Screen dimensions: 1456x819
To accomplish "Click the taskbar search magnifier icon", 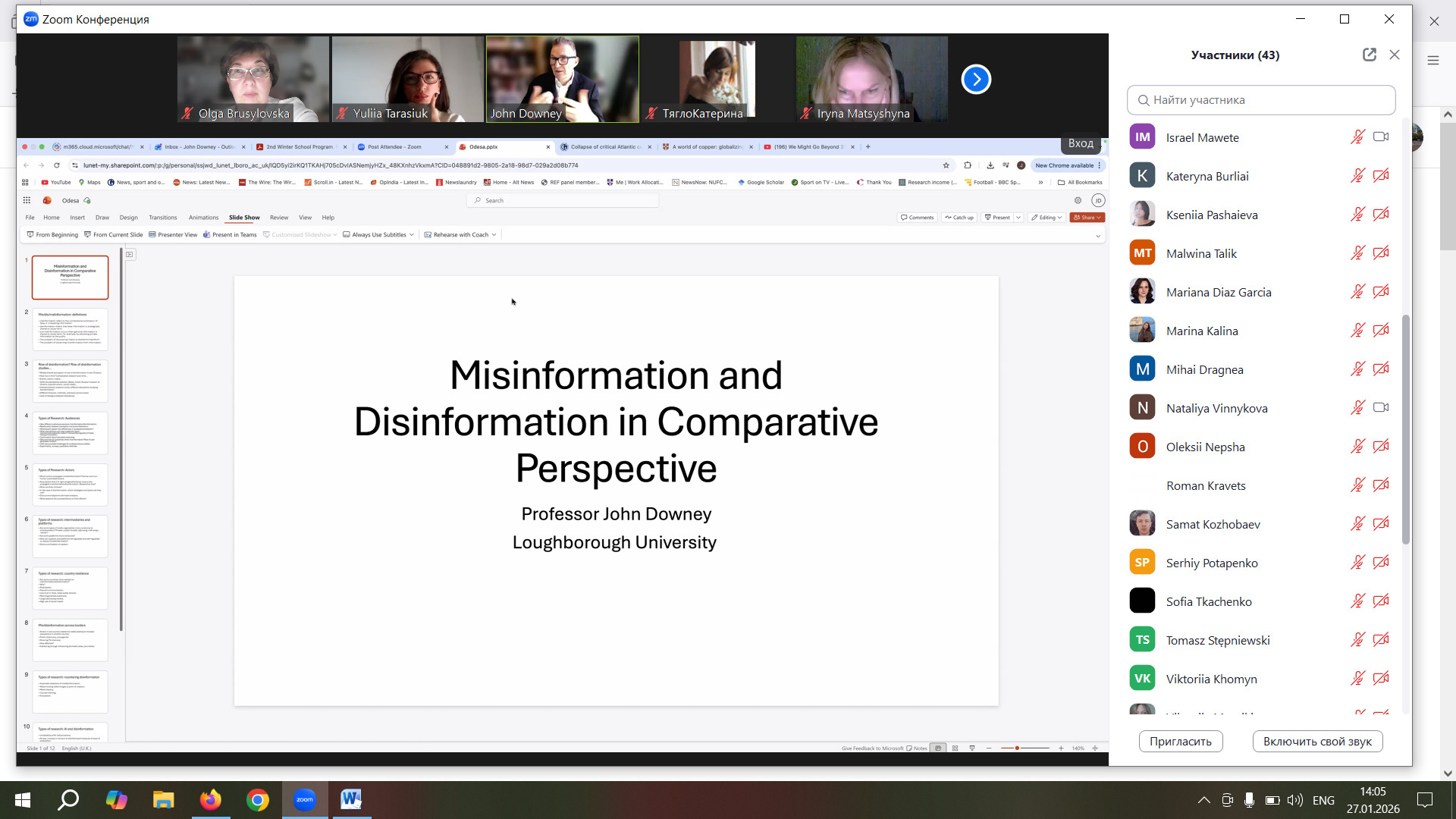I will [69, 800].
